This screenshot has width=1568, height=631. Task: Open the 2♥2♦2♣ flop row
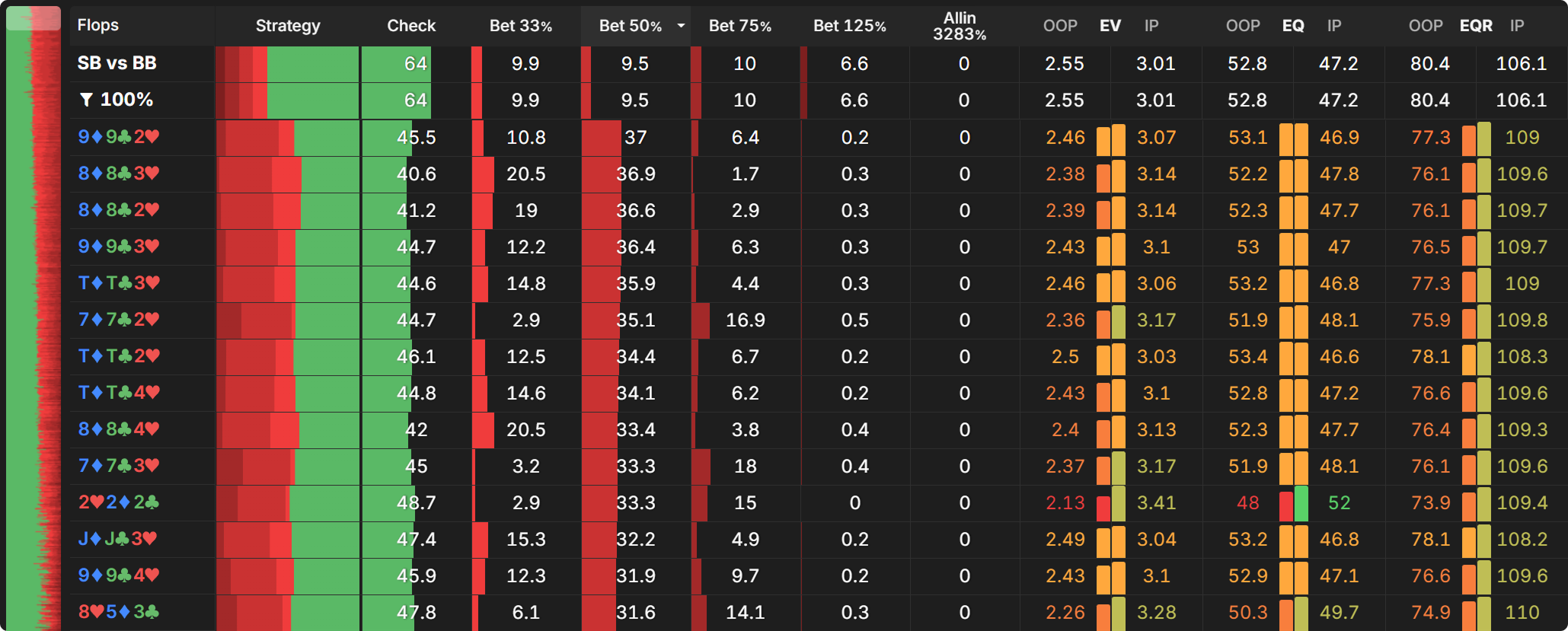119,502
